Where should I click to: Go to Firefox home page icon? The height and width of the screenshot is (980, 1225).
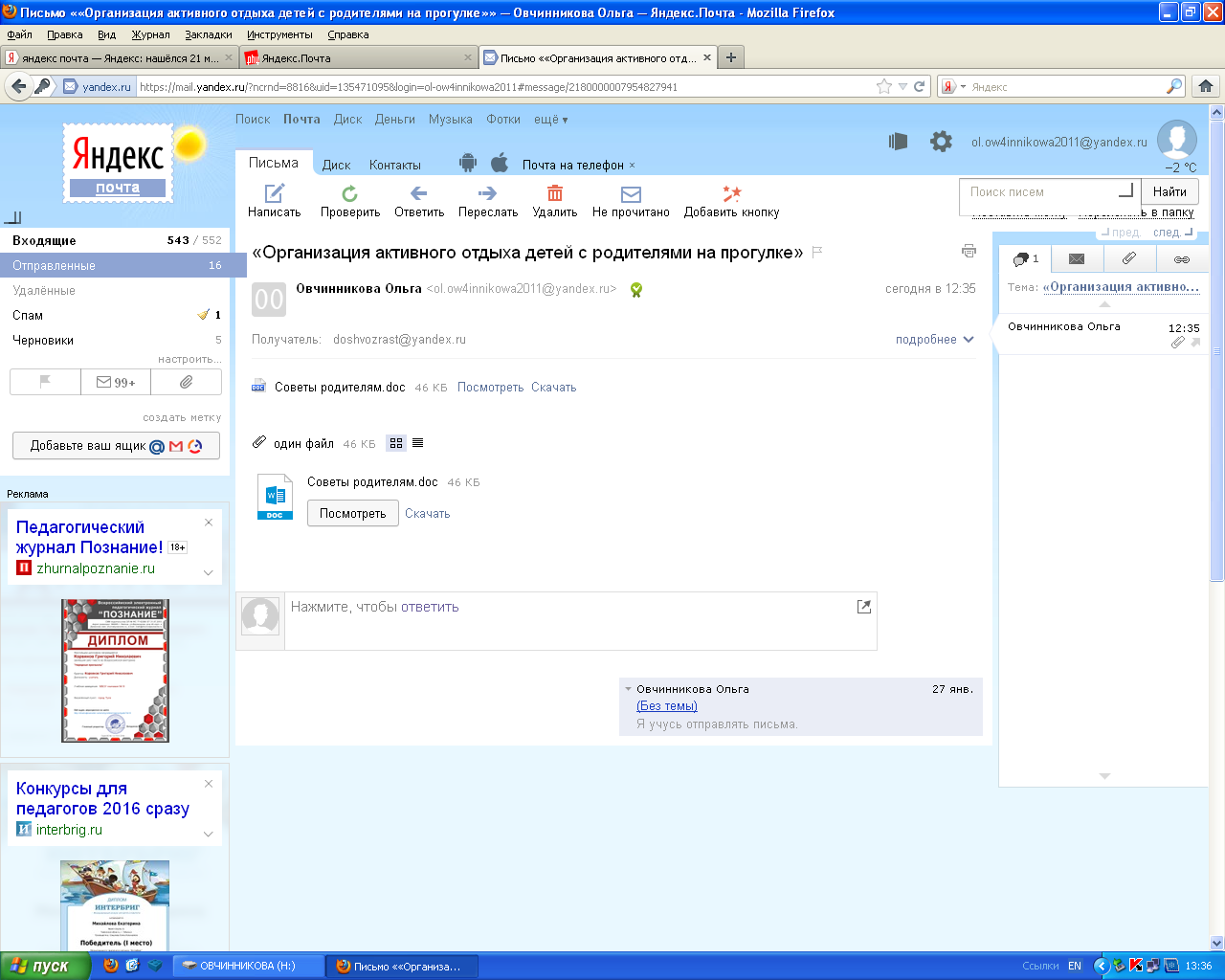[1206, 86]
